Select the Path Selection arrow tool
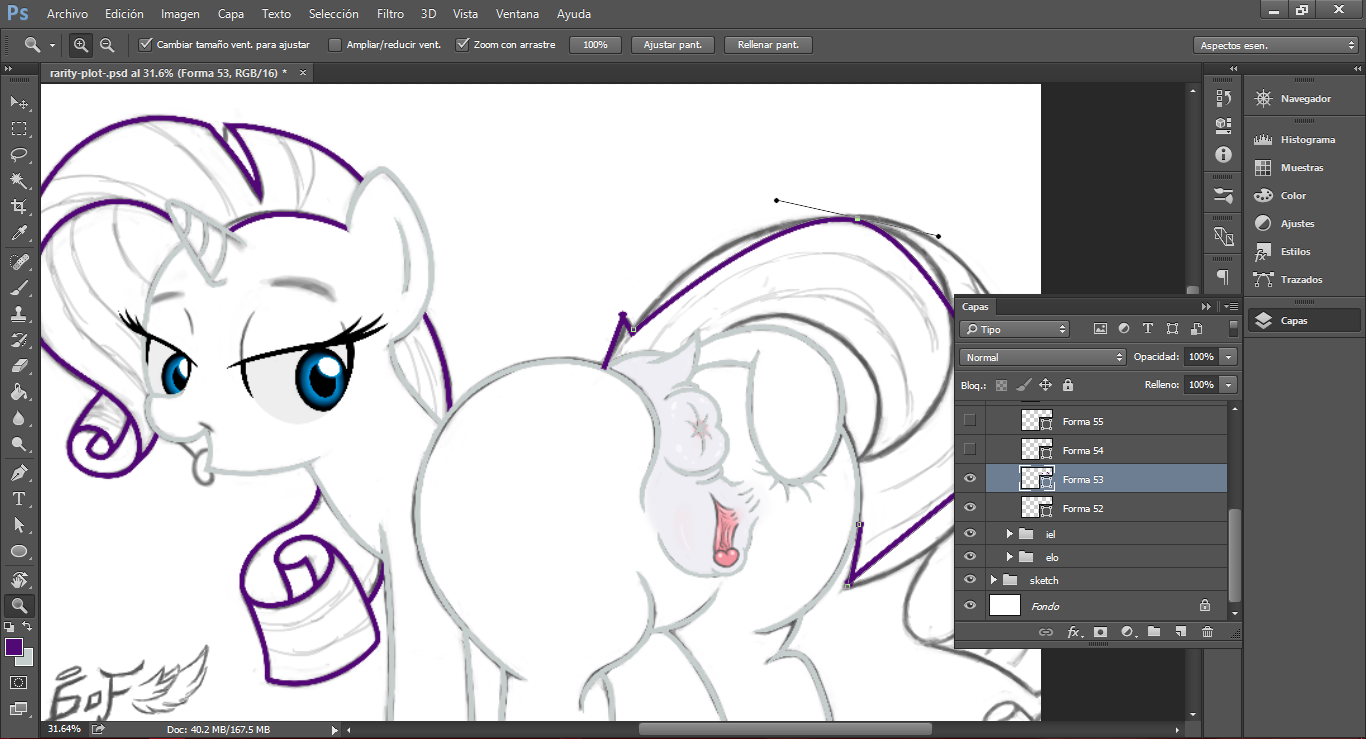Viewport: 1366px width, 739px height. (19, 525)
